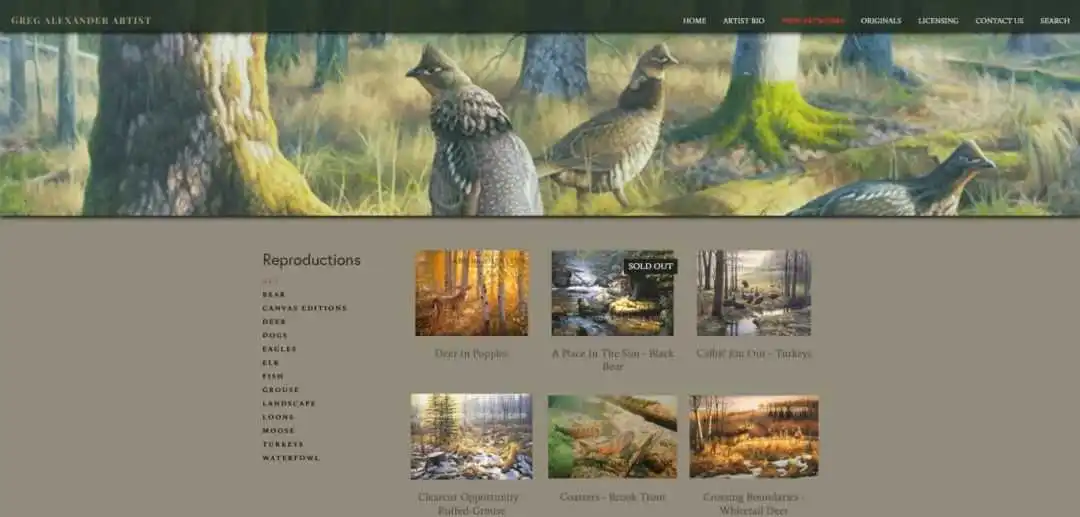This screenshot has width=1080, height=517.
Task: Click the A Place In The Sun title
Action: point(612,360)
